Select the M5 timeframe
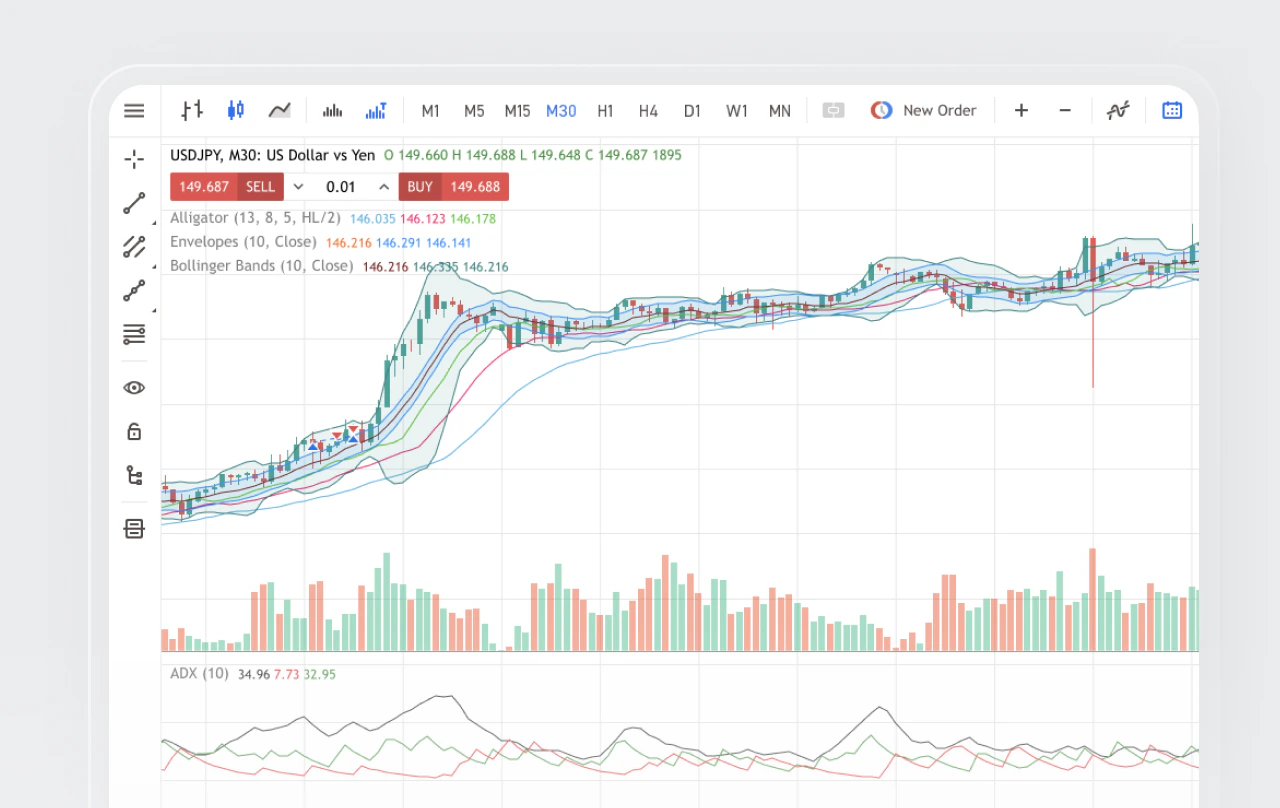Image resolution: width=1280 pixels, height=808 pixels. coord(474,111)
